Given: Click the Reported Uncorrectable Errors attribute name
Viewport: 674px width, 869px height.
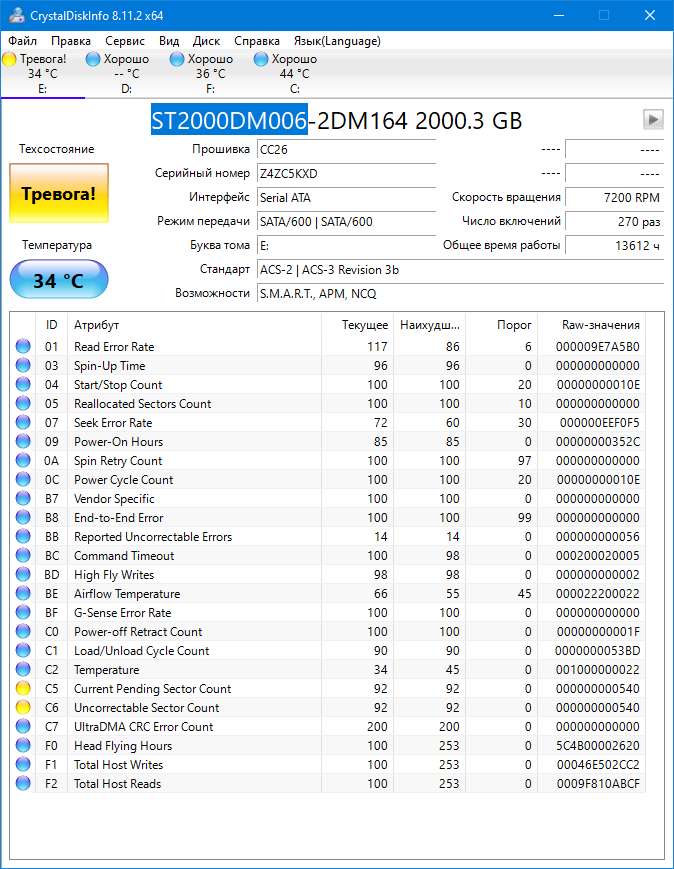Looking at the screenshot, I should coord(153,536).
